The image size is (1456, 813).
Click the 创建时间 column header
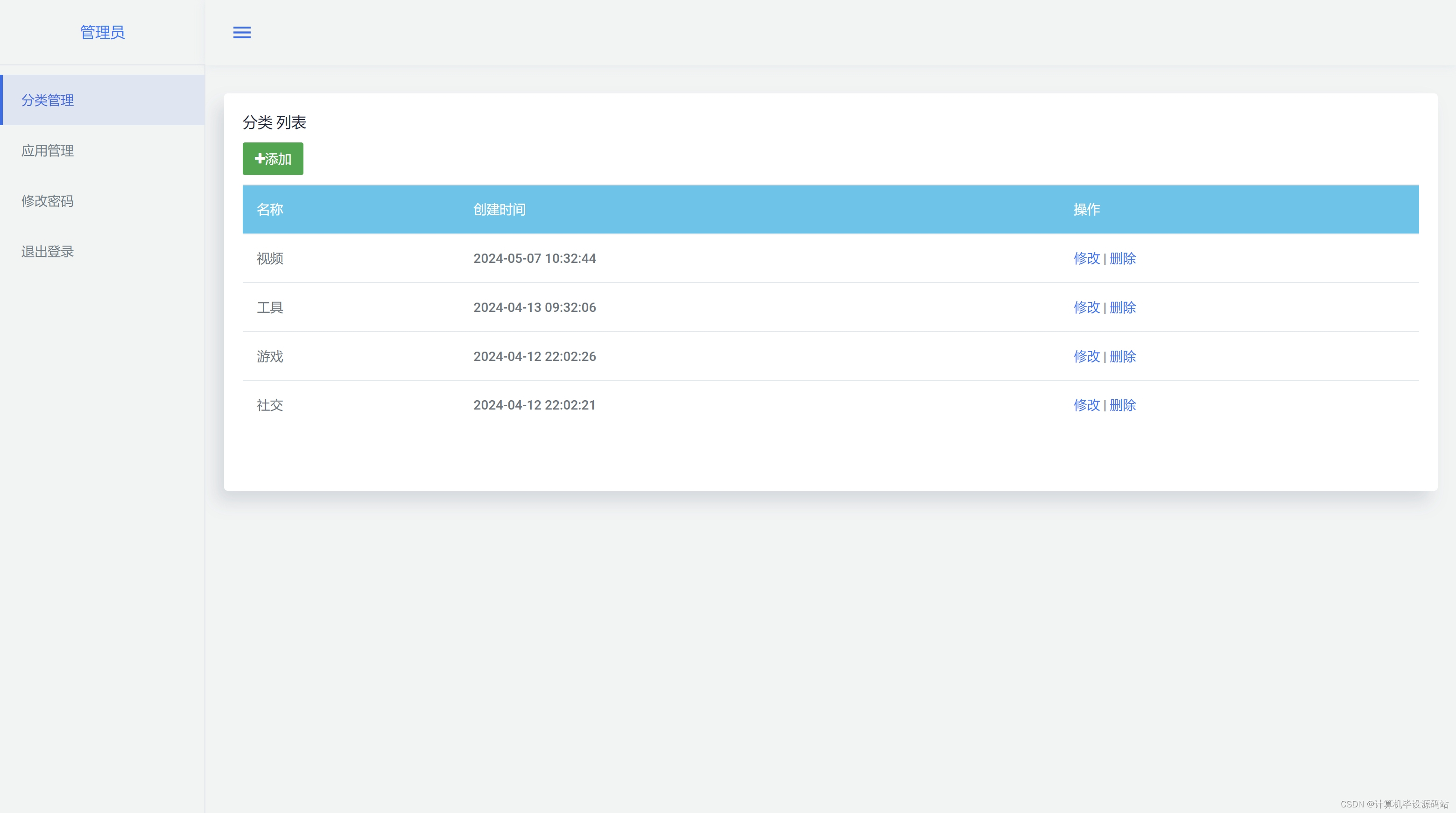coord(499,210)
